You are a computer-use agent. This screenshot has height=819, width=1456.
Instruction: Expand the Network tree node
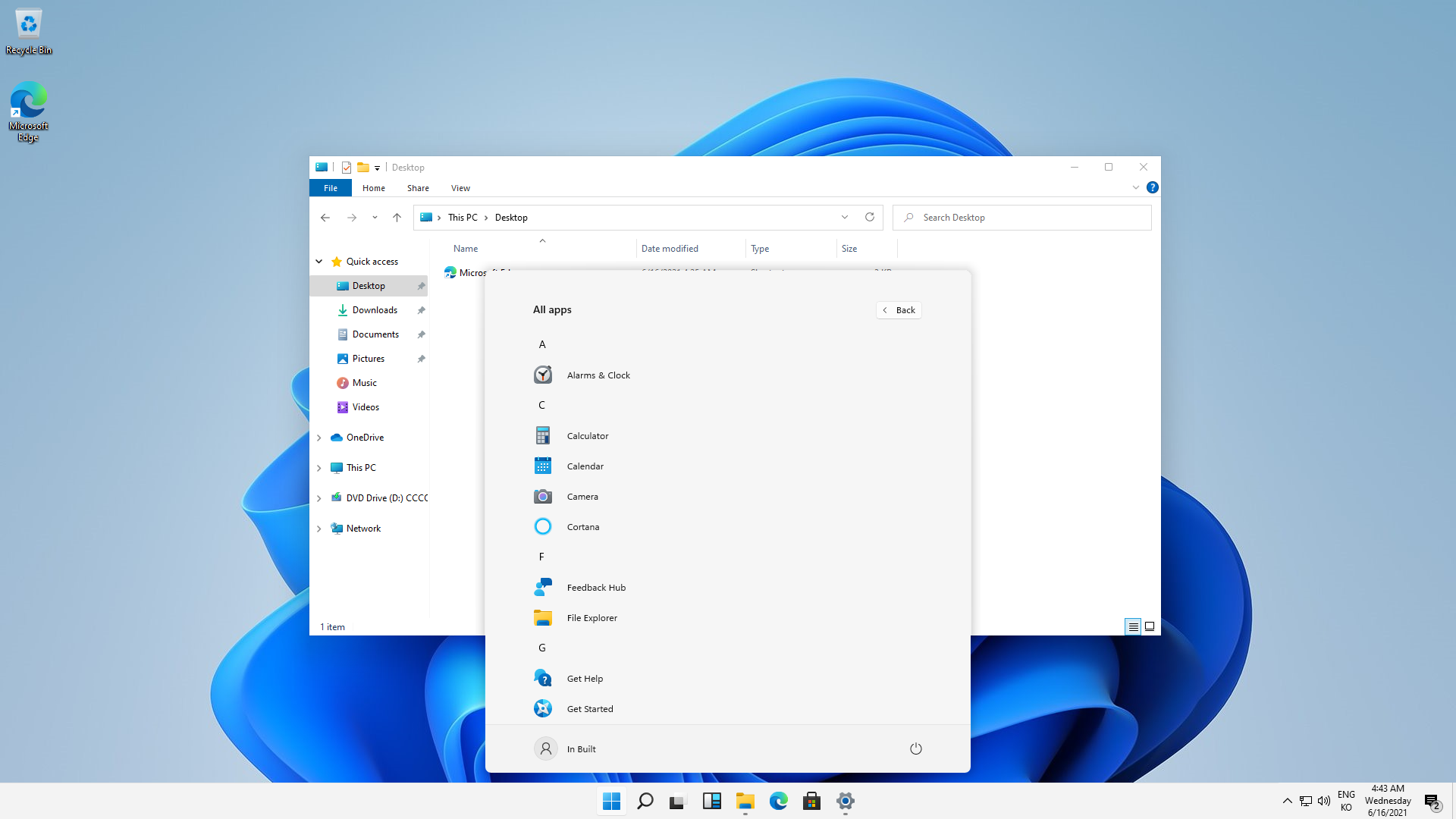(319, 529)
